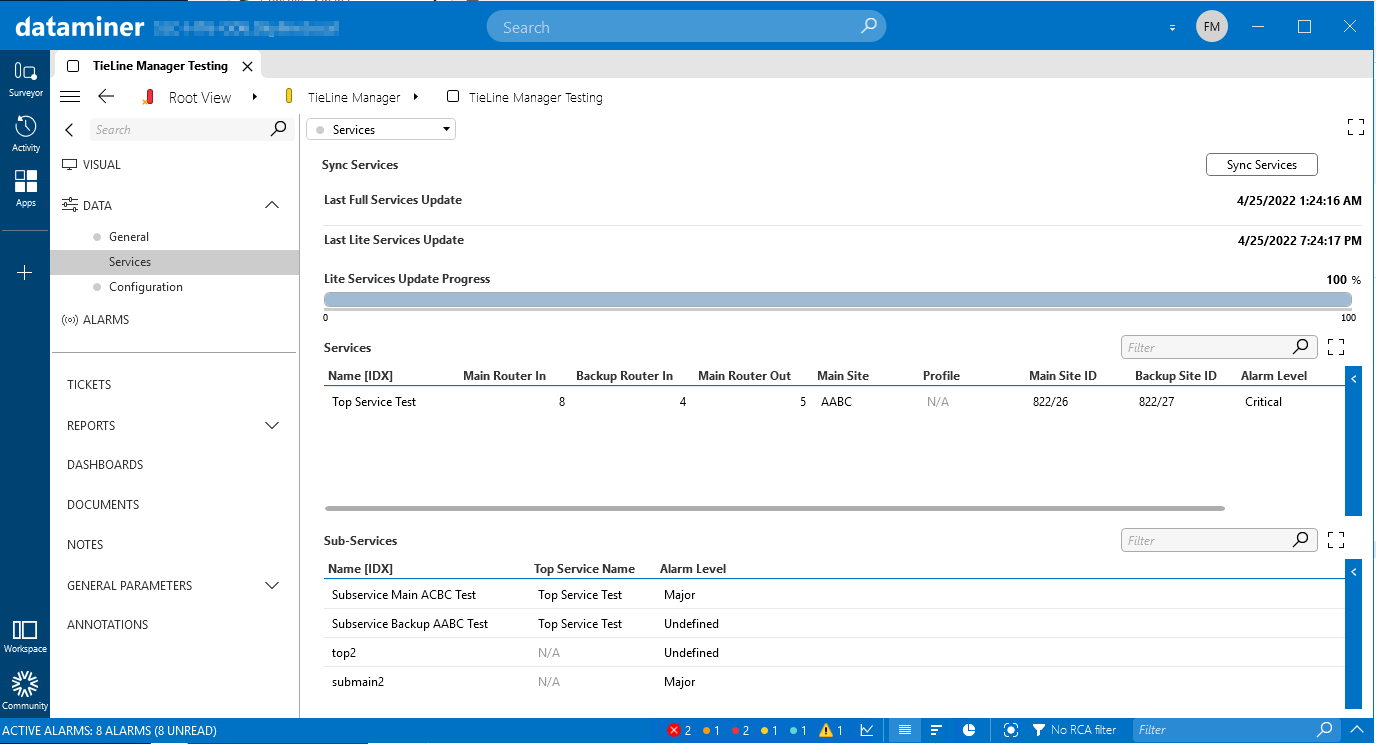
Task: Expand the Services table to full screen
Action: coord(1336,347)
